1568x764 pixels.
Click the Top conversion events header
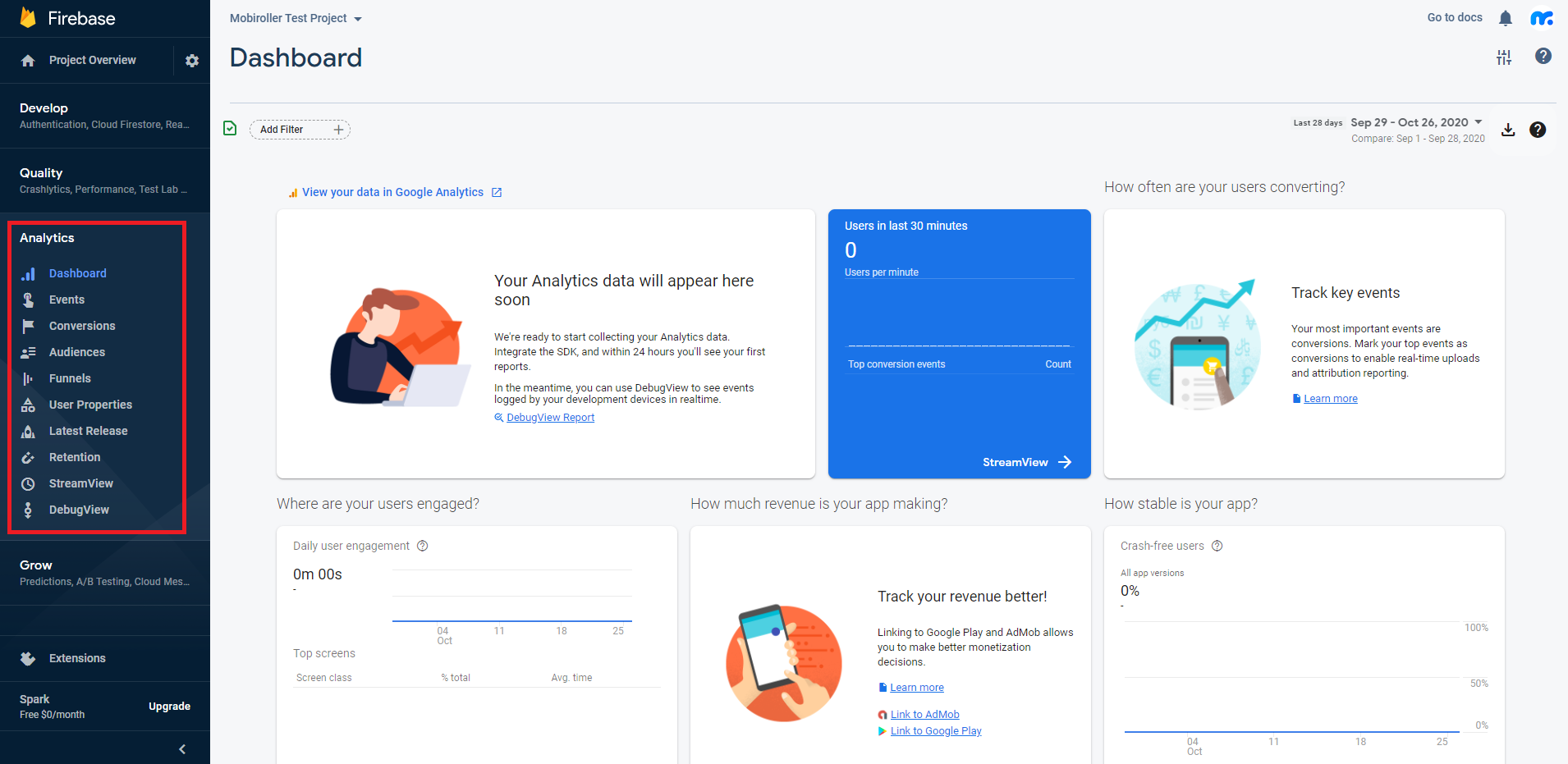[x=896, y=364]
